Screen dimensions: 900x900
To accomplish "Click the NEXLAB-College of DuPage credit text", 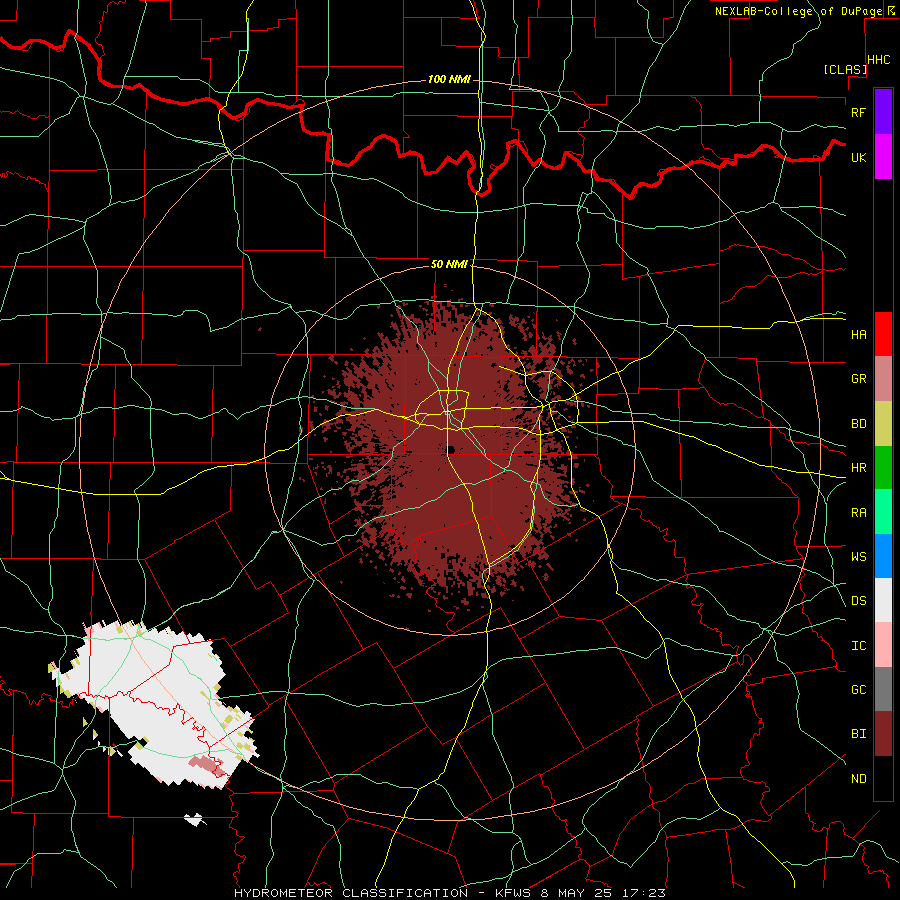I will click(x=798, y=11).
